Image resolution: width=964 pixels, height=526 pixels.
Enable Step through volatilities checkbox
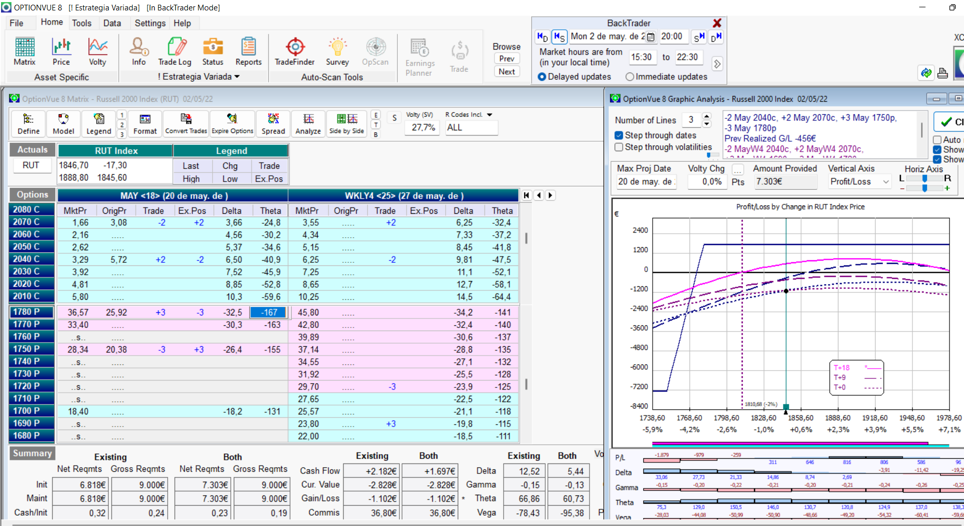click(619, 147)
